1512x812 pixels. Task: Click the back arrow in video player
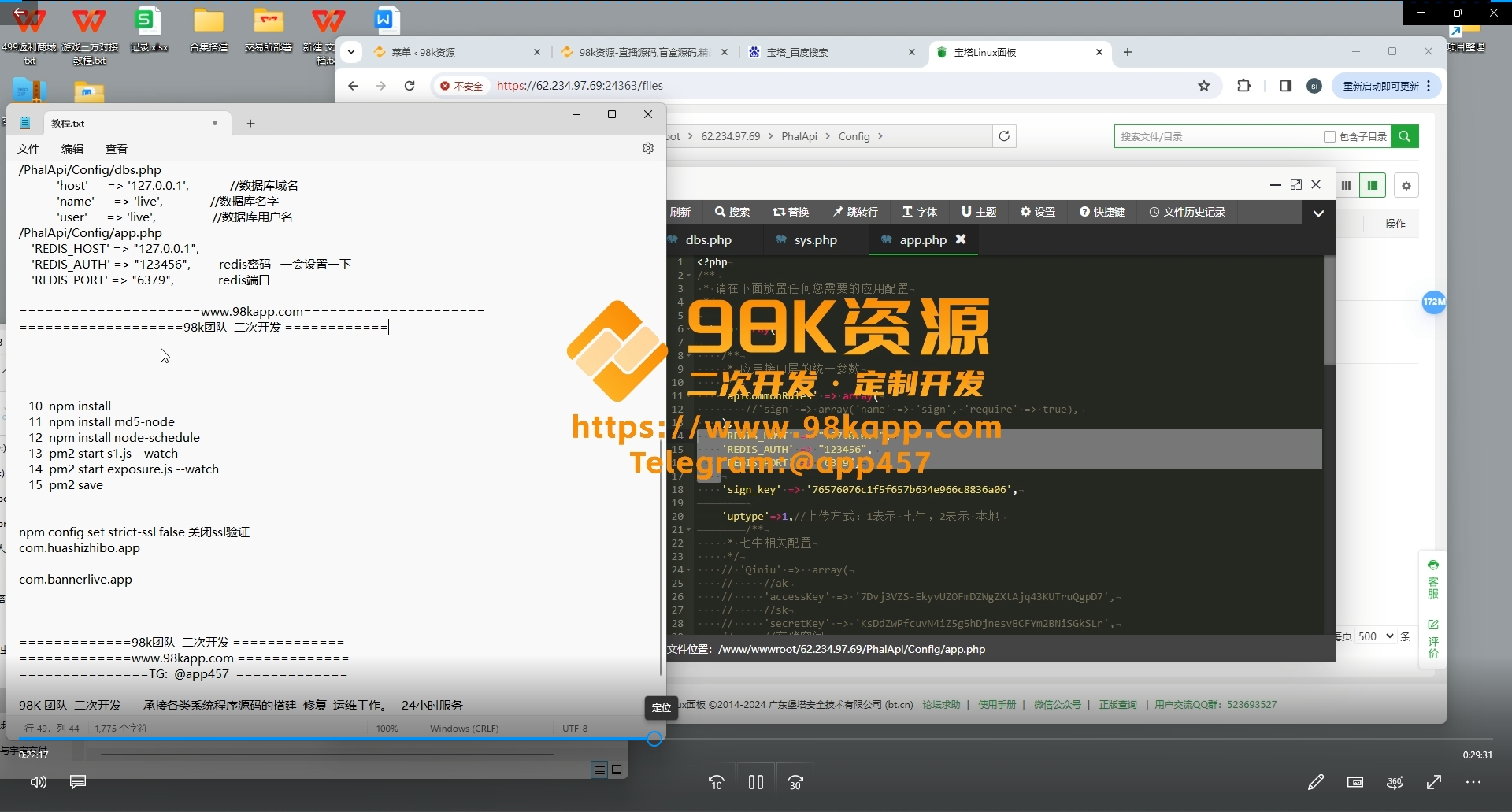(19, 11)
